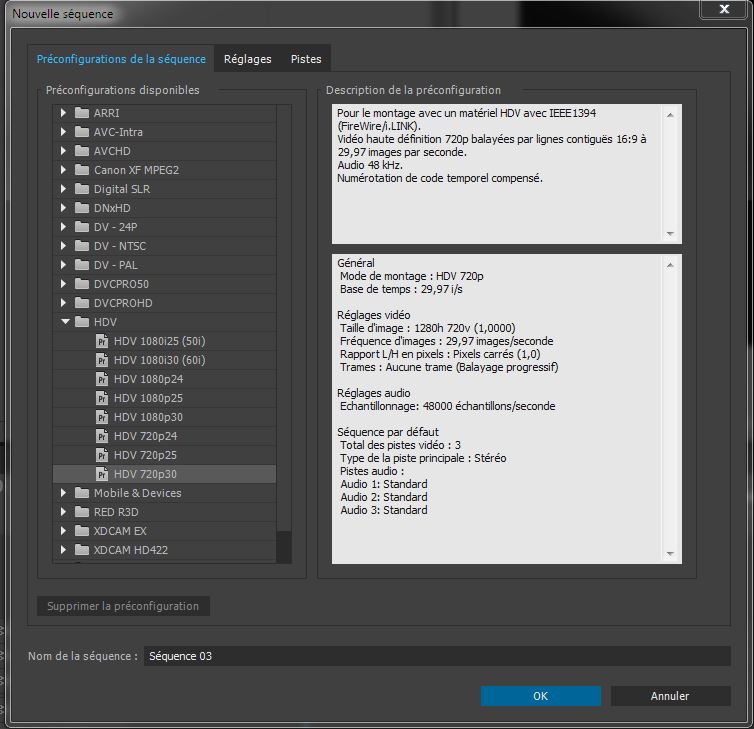Click the XDCAM HD422 folder icon

tap(82, 550)
